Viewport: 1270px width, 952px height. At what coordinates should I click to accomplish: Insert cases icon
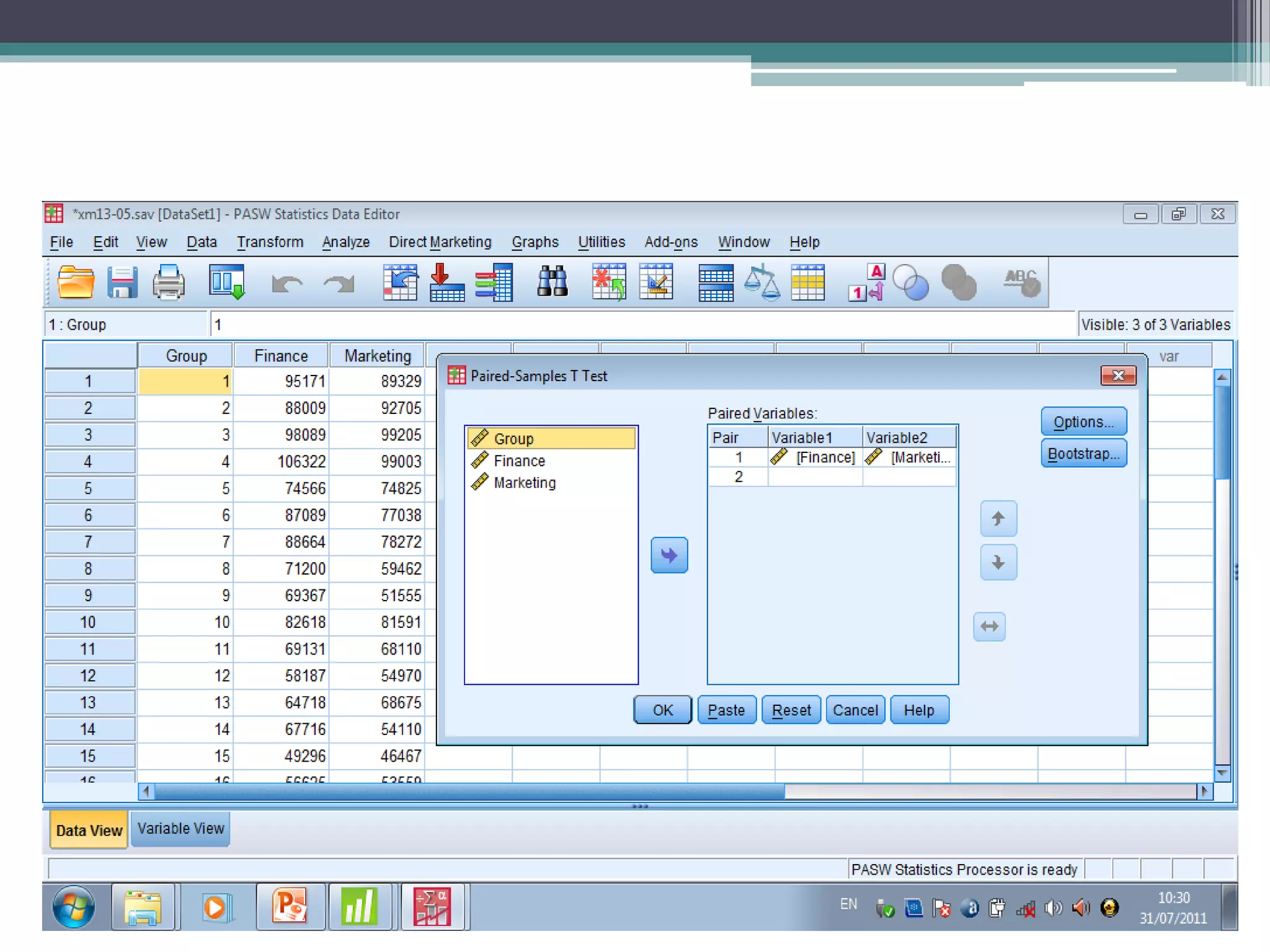coord(609,283)
